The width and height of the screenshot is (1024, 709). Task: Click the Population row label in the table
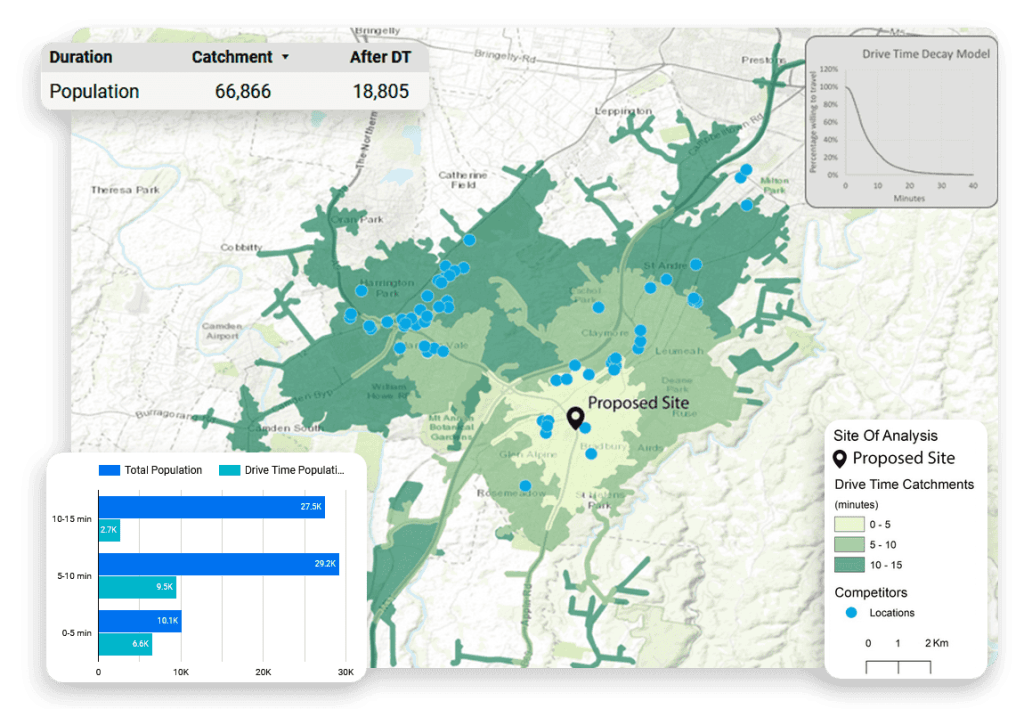pyautogui.click(x=95, y=92)
